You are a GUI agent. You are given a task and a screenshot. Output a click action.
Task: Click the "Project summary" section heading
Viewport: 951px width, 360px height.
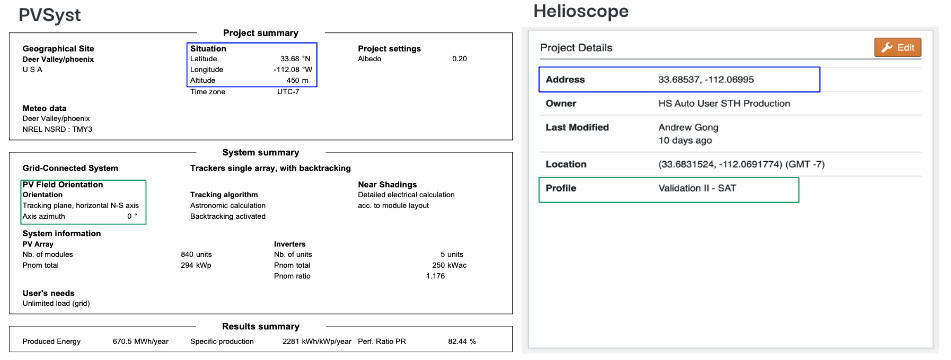point(261,33)
